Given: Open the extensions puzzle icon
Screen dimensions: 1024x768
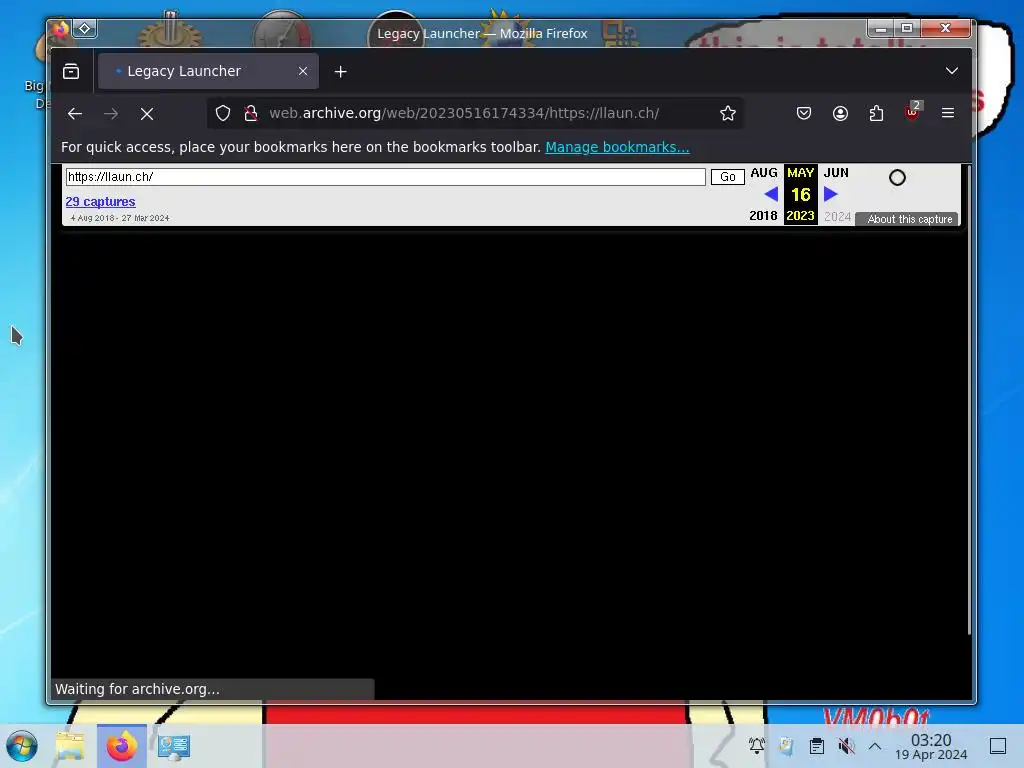Looking at the screenshot, I should point(876,113).
